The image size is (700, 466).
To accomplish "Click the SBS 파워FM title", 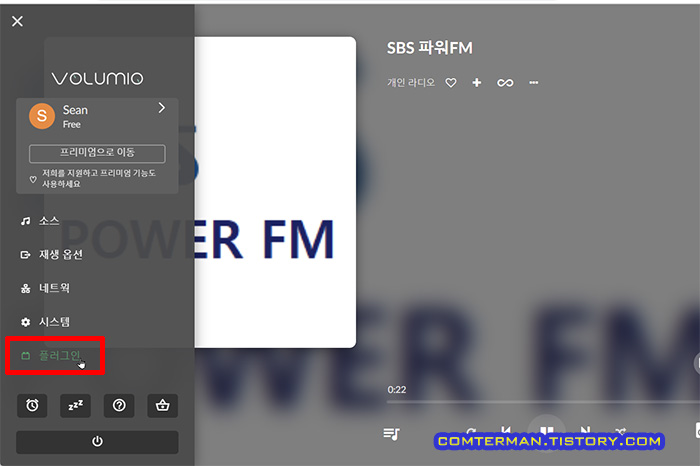I will (429, 48).
